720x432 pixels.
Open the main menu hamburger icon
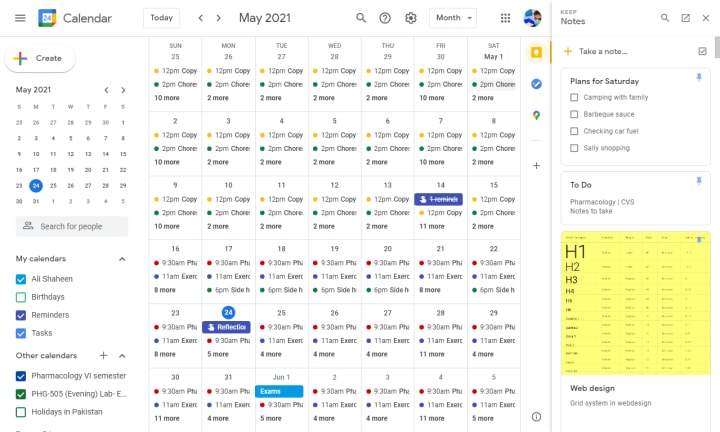click(20, 18)
